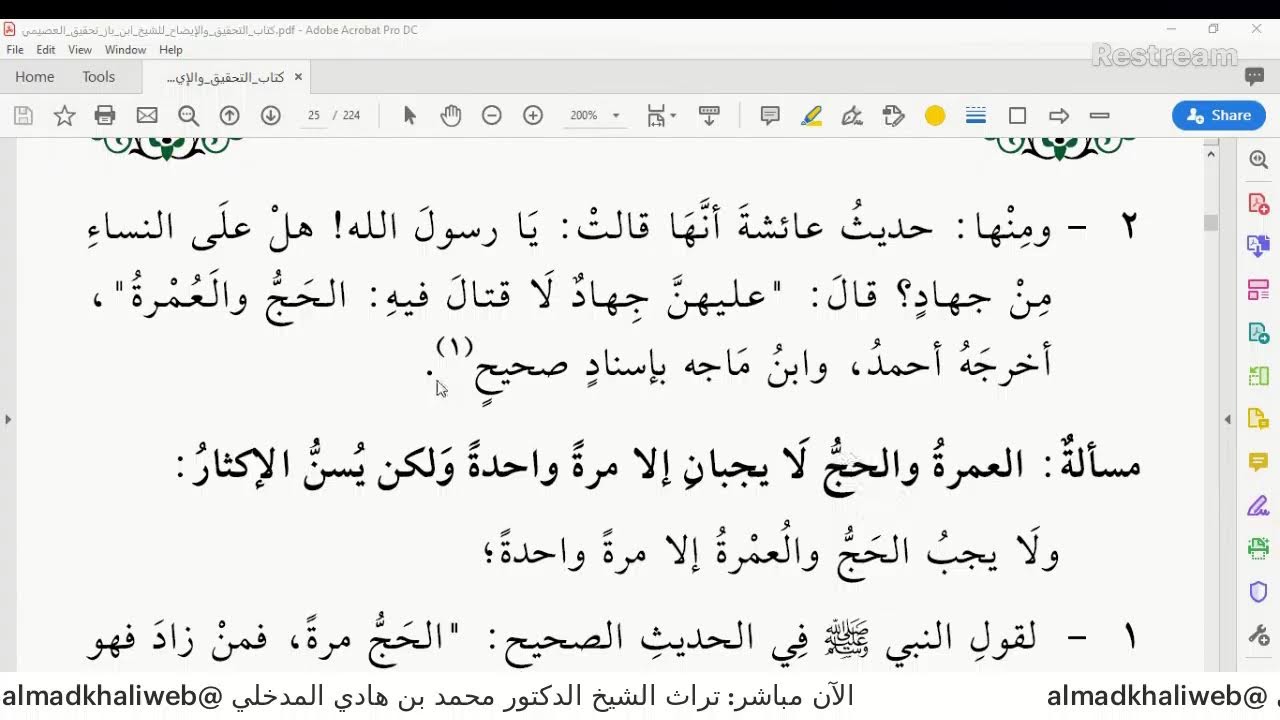This screenshot has height=720, width=1280.
Task: Expand the left navigation pane arrow
Action: tap(8, 419)
